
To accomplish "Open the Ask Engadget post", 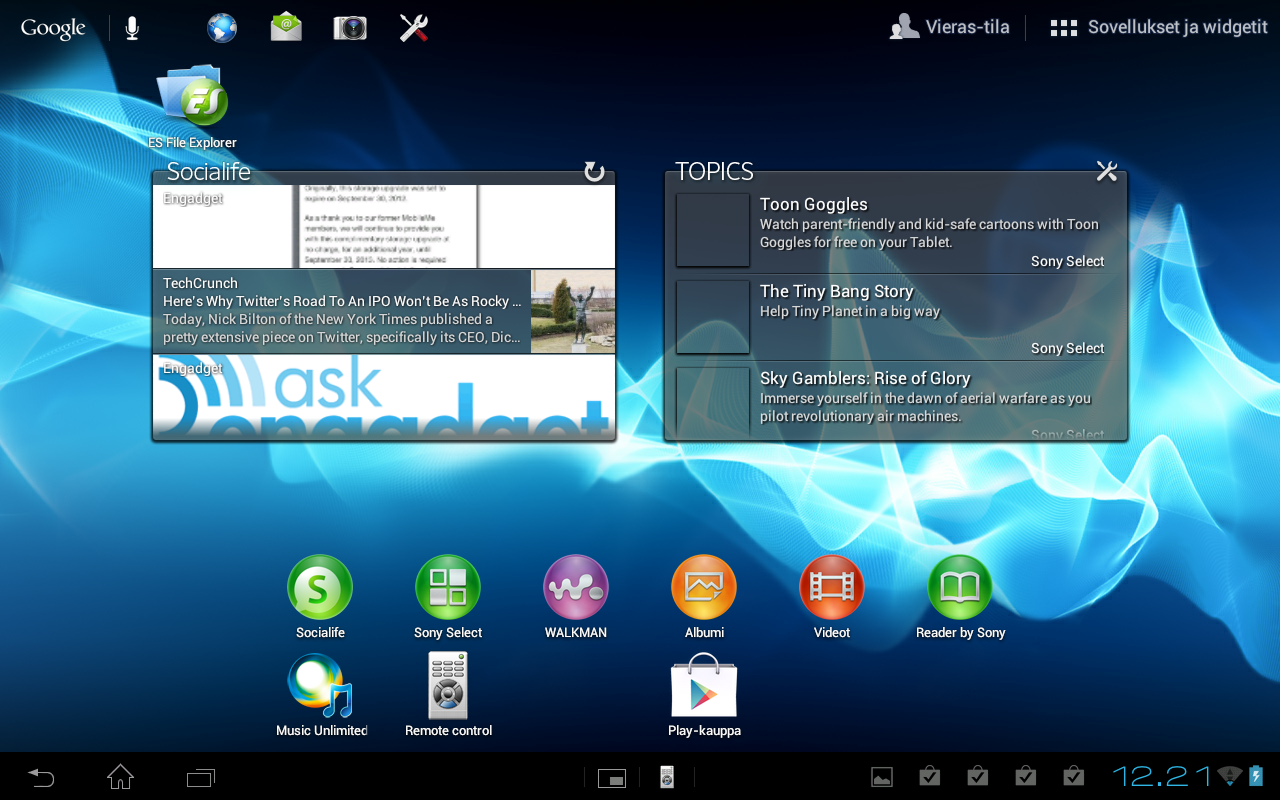I will click(384, 397).
